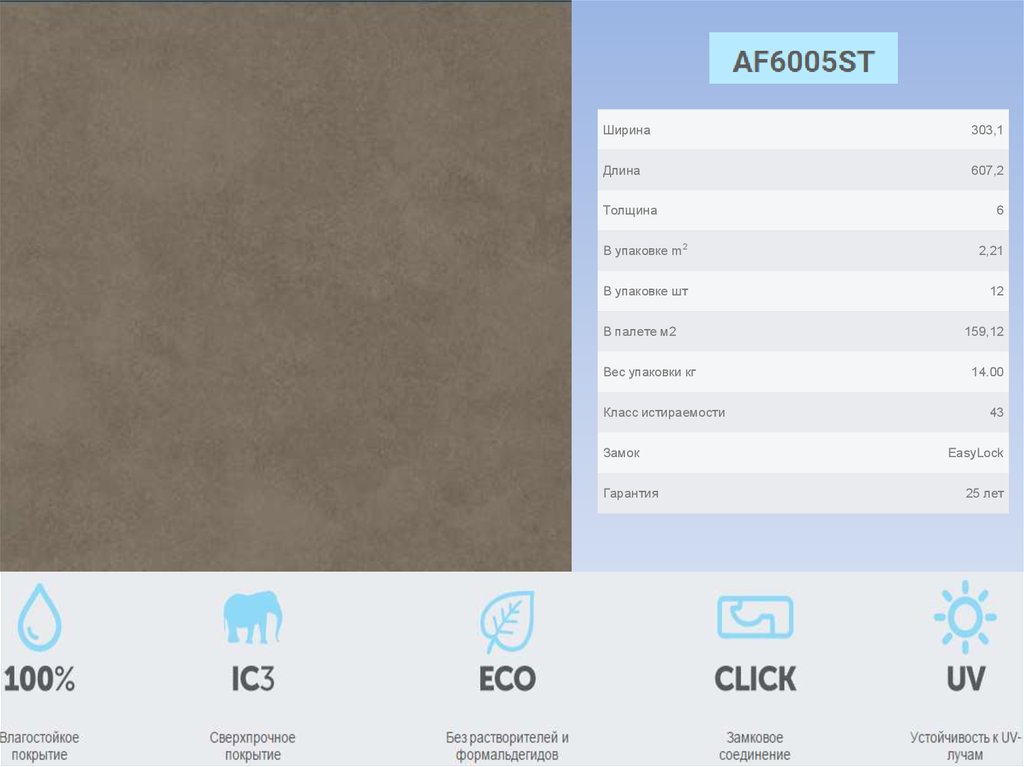1024x767 pixels.
Task: Click the wear class value '43'
Action: point(997,413)
